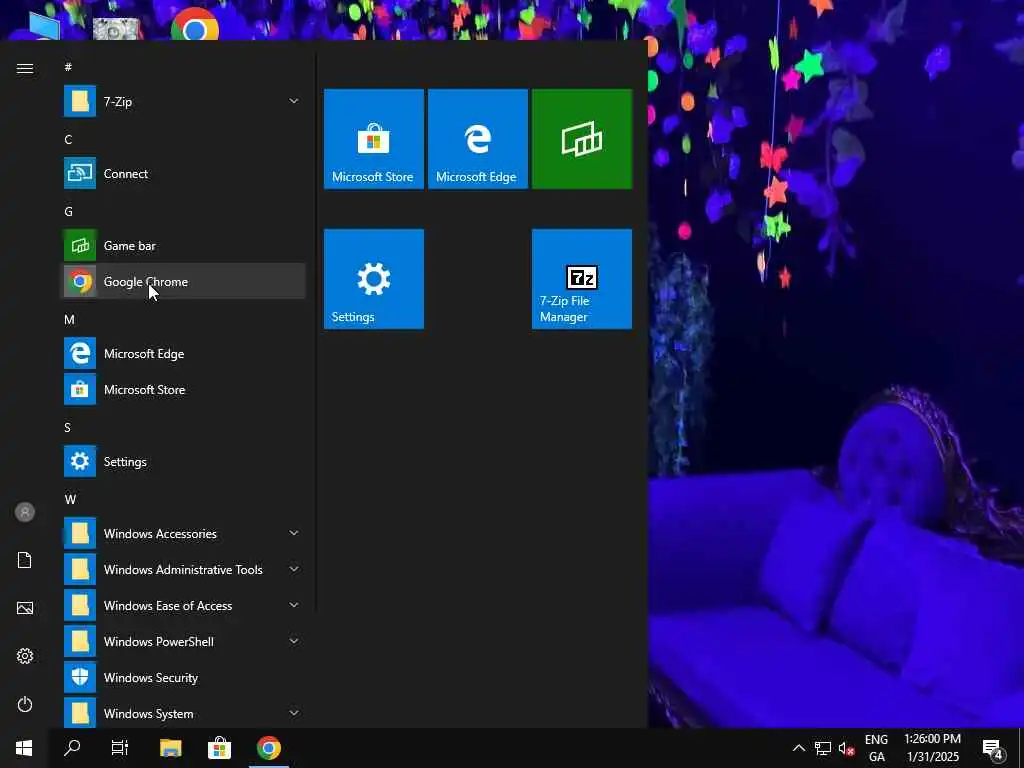Image resolution: width=1024 pixels, height=768 pixels.
Task: Expand the Windows Accessories chevron
Action: tap(294, 534)
